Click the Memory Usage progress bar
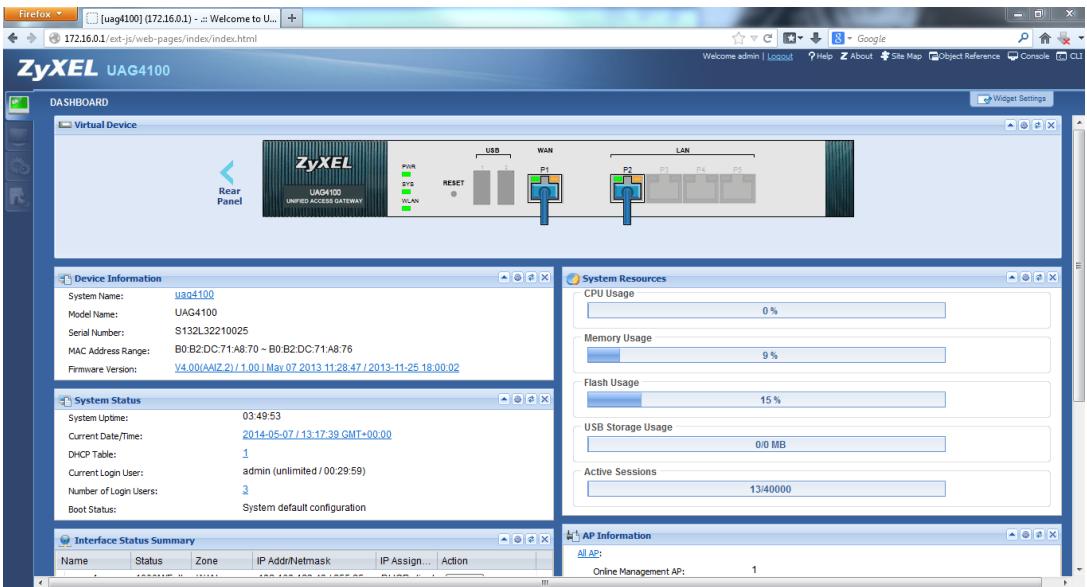This screenshot has height=587, width=1087. point(766,356)
